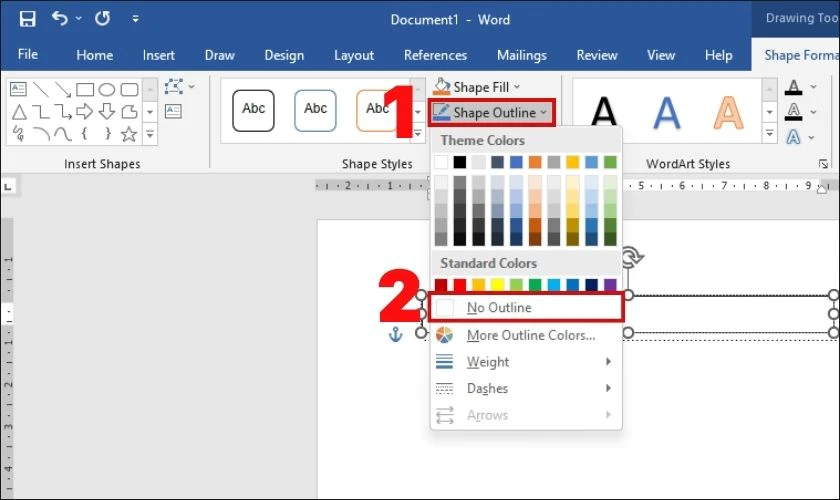Select the Isosceles Triangle shape
Image resolution: width=840 pixels, height=500 pixels.
19,111
